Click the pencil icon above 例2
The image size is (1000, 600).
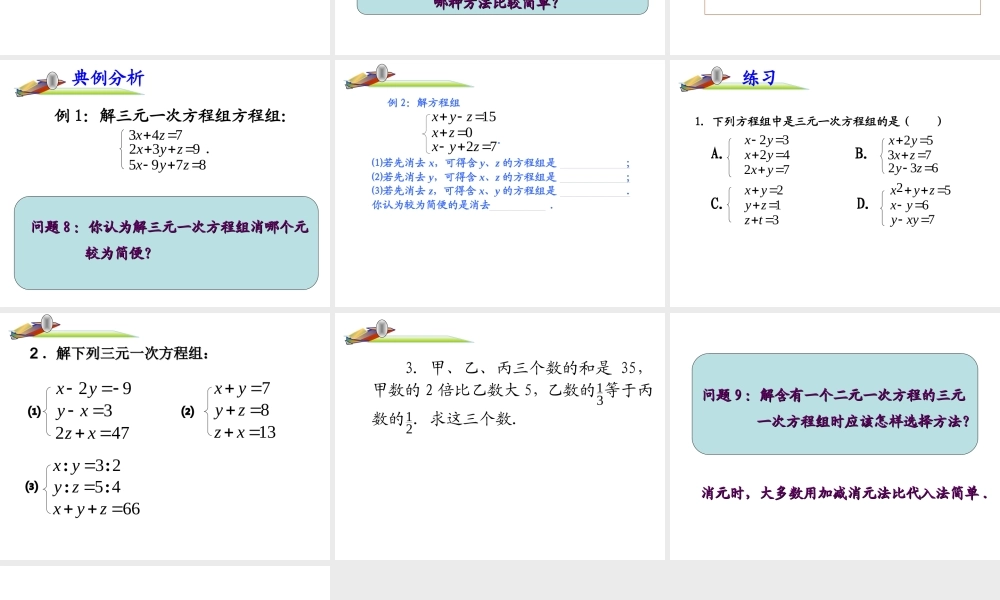tap(370, 77)
